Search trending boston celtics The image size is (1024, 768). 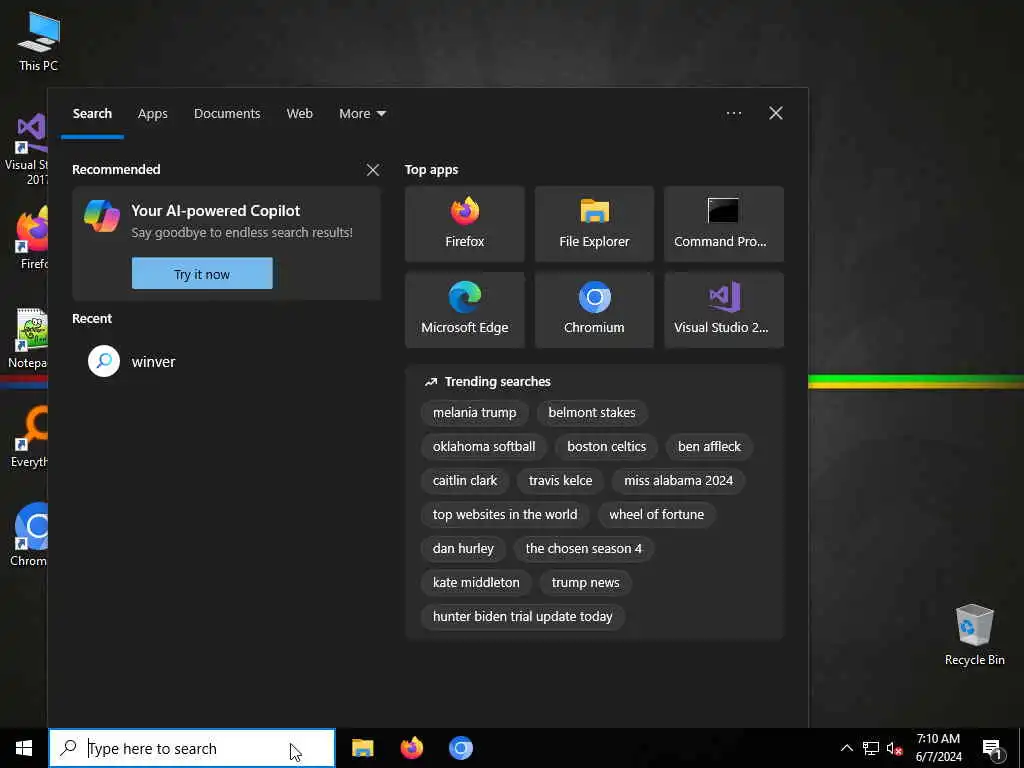coord(607,447)
